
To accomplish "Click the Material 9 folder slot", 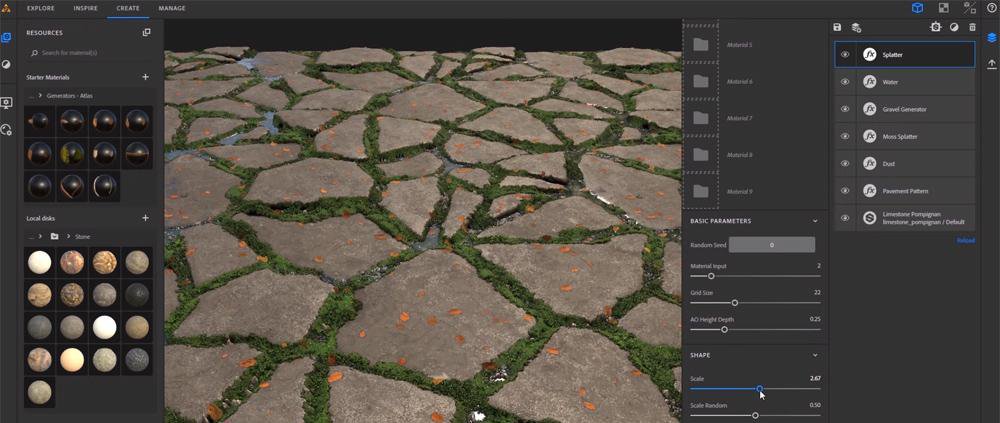I will [700, 191].
